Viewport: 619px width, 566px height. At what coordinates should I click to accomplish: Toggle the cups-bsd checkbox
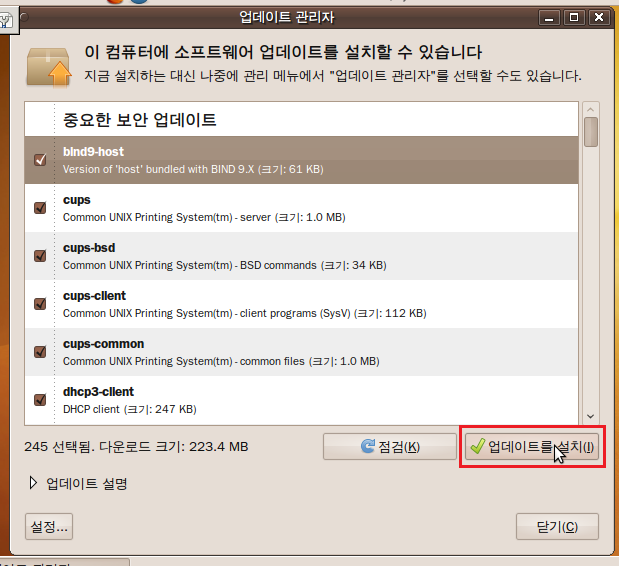[40, 256]
